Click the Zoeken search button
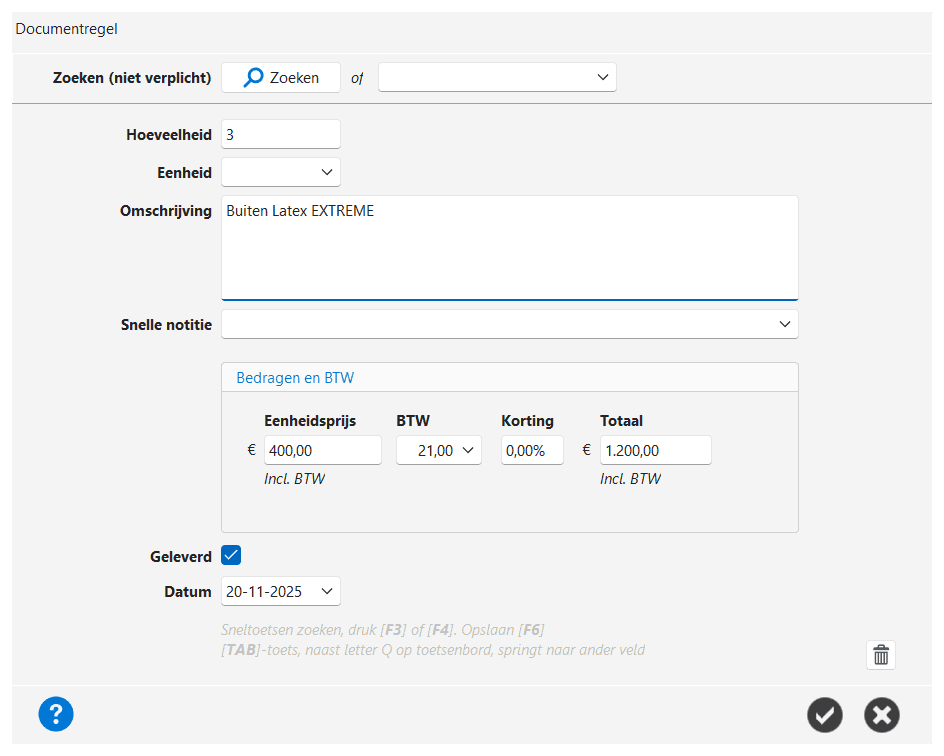Image resolution: width=944 pixels, height=756 pixels. 281,78
